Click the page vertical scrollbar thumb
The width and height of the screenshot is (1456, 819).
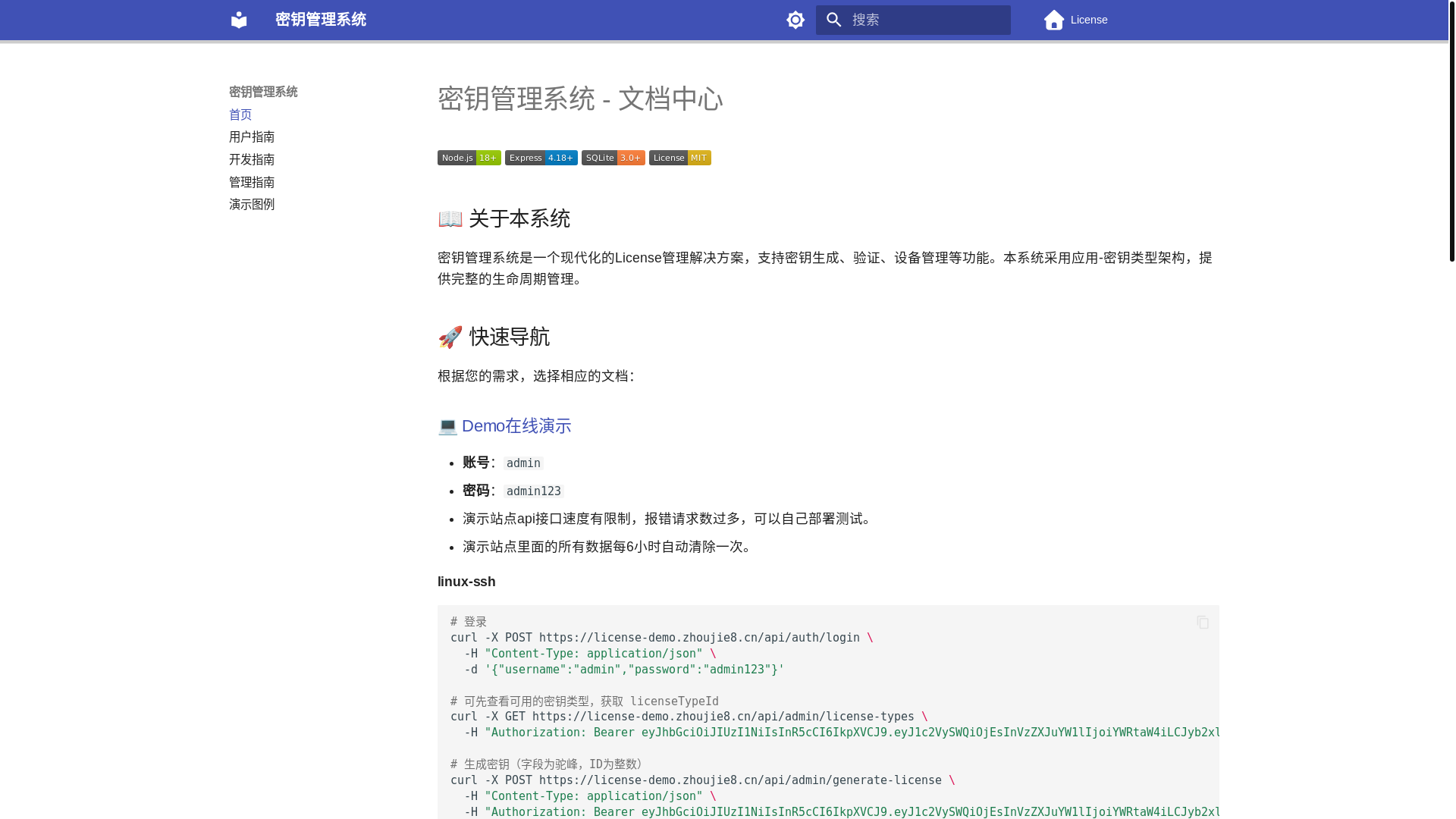[x=1452, y=130]
